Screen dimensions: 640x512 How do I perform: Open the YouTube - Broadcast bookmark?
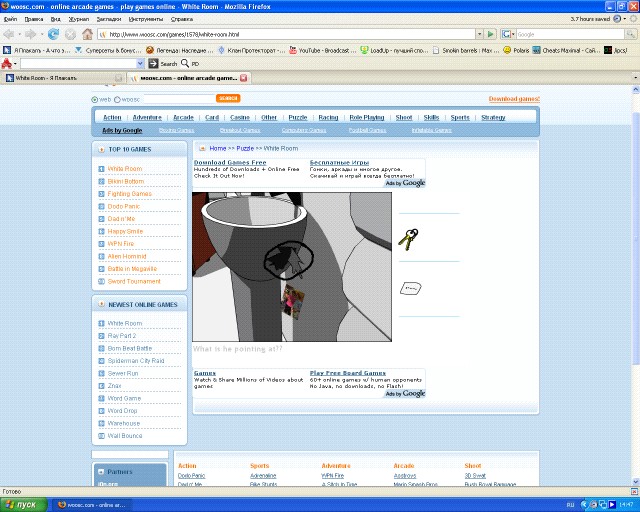(x=323, y=51)
